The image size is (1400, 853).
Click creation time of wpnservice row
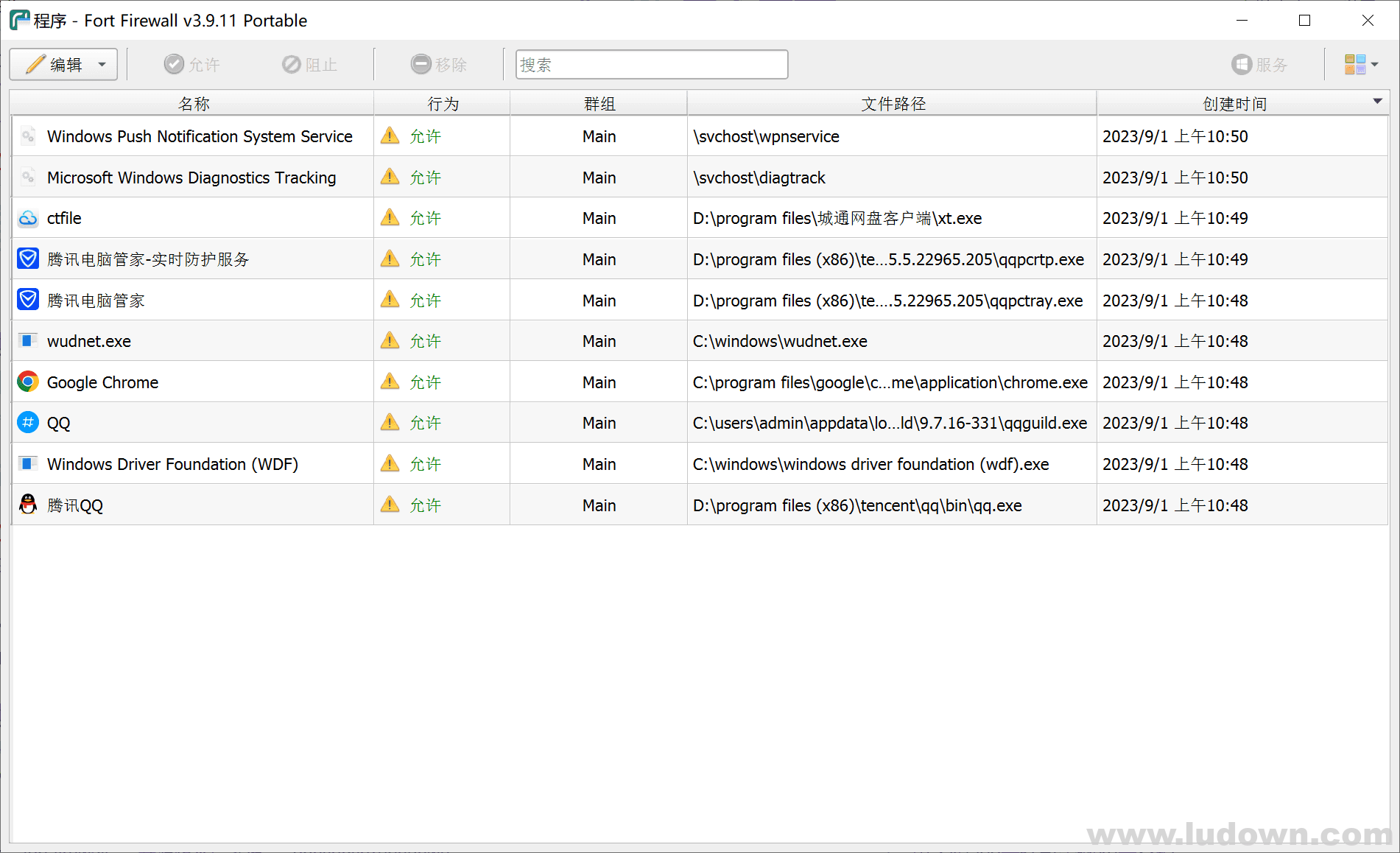pos(1175,136)
